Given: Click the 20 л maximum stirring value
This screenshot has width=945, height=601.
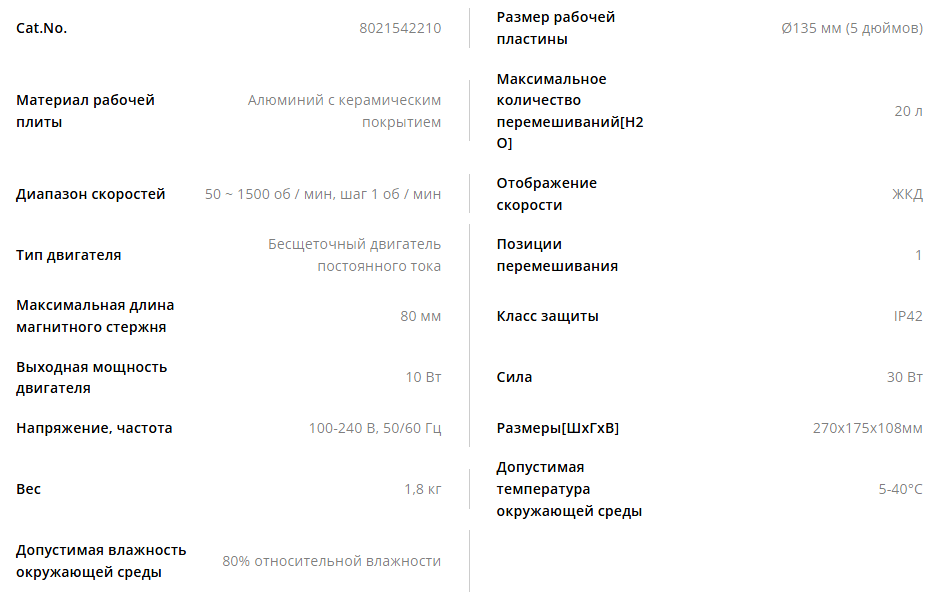Looking at the screenshot, I should tap(908, 111).
